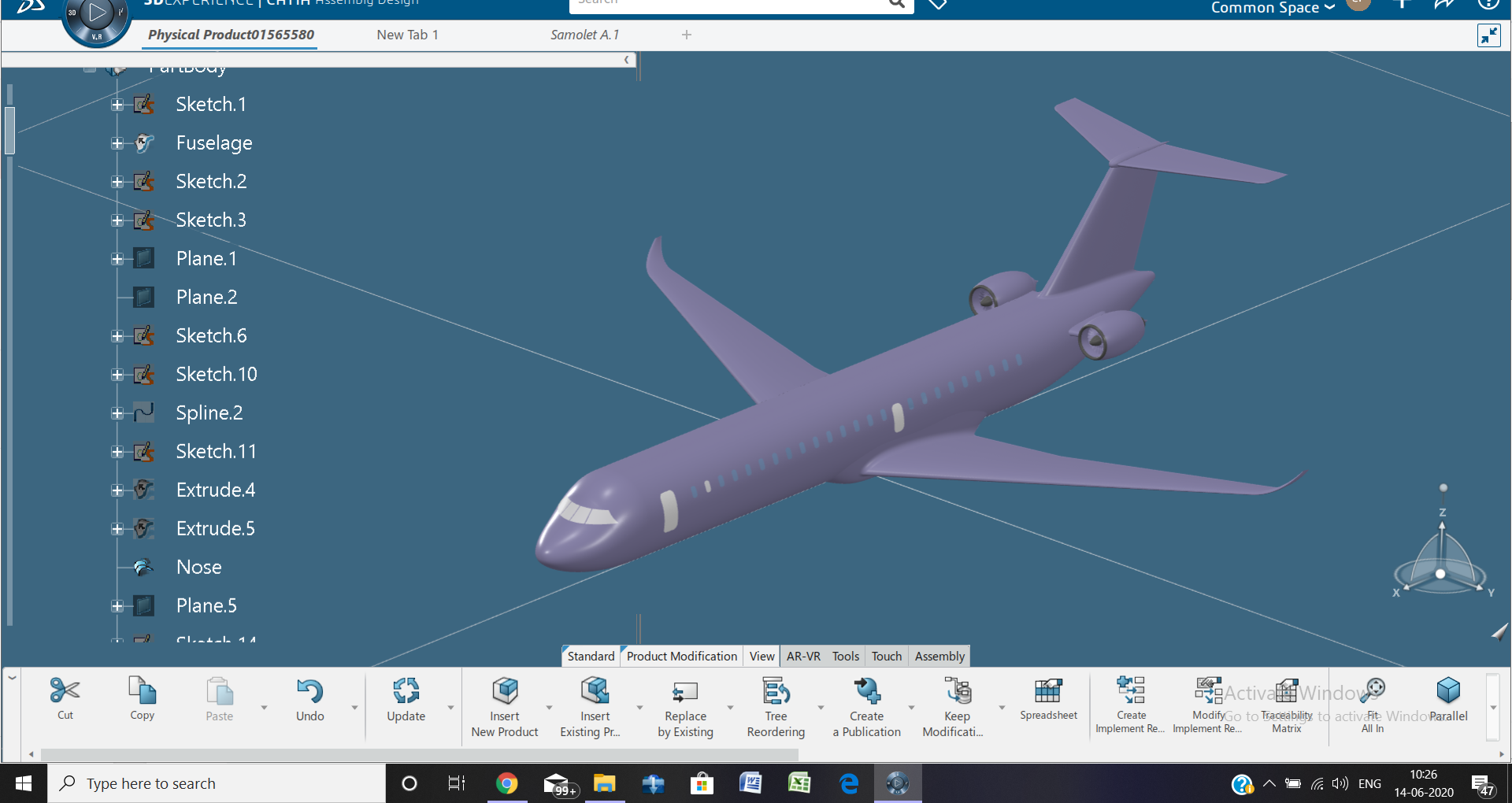This screenshot has height=803, width=1512.
Task: Toggle action bar collapse chevron at left
Action: pyautogui.click(x=12, y=677)
